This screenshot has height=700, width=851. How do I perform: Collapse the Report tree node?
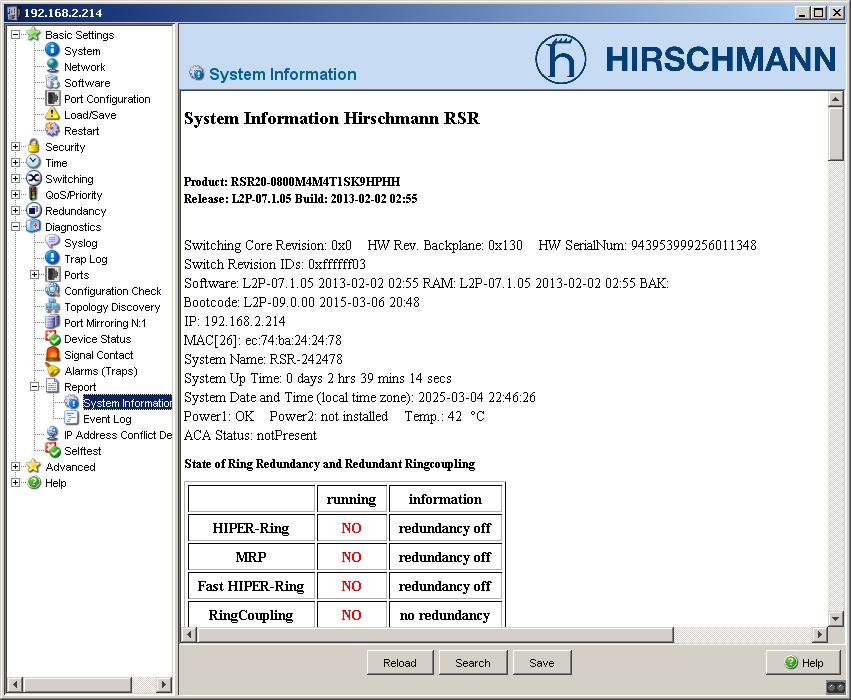point(34,387)
